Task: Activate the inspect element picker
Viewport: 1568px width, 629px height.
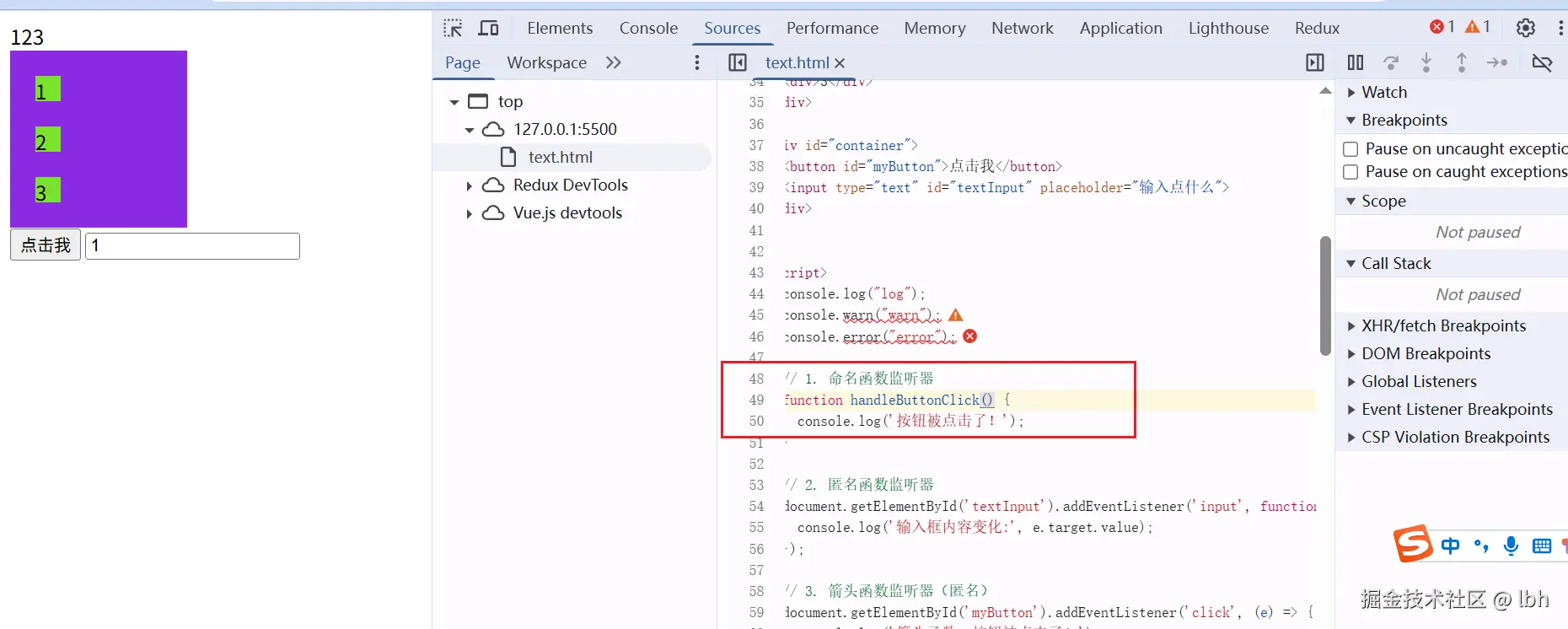Action: pos(453,28)
